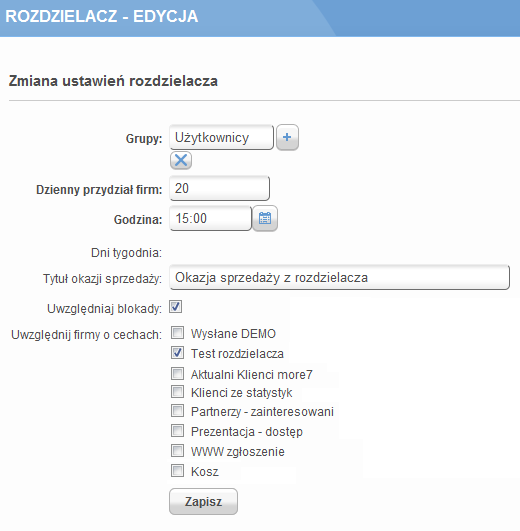Open the time picker calendar icon
The image size is (520, 531).
pos(265,218)
